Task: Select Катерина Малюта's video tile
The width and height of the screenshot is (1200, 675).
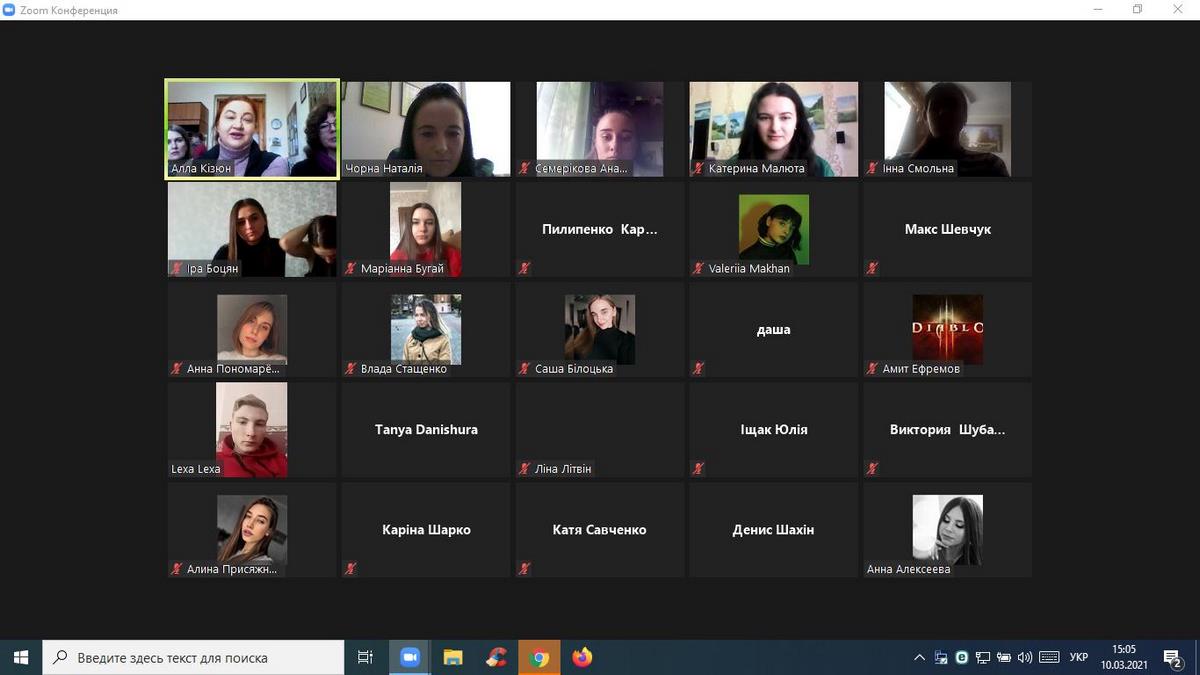Action: click(774, 129)
